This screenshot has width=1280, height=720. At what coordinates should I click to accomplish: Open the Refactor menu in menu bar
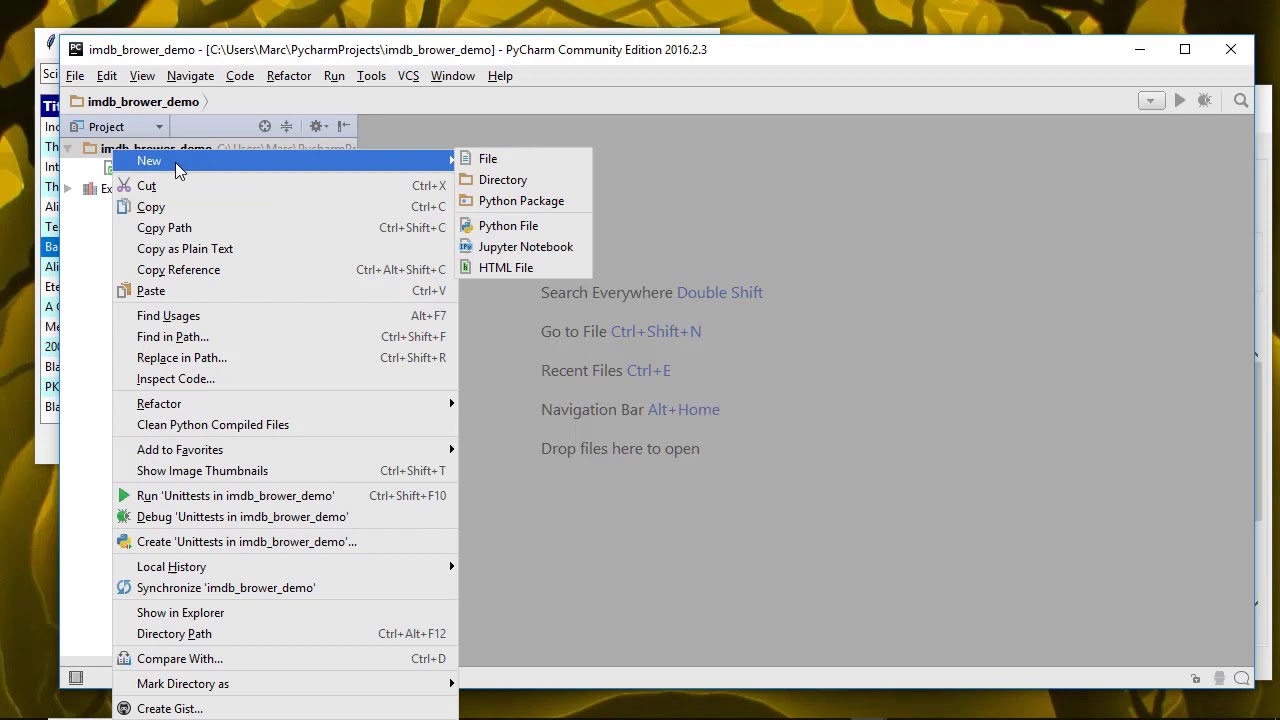pos(289,76)
